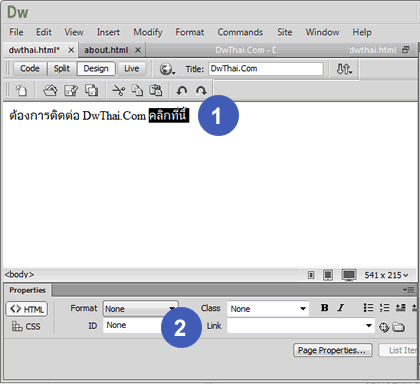Click the ต้องการติดต่อ DwThai.Com text
This screenshot has height=384, width=420.
[x=77, y=115]
